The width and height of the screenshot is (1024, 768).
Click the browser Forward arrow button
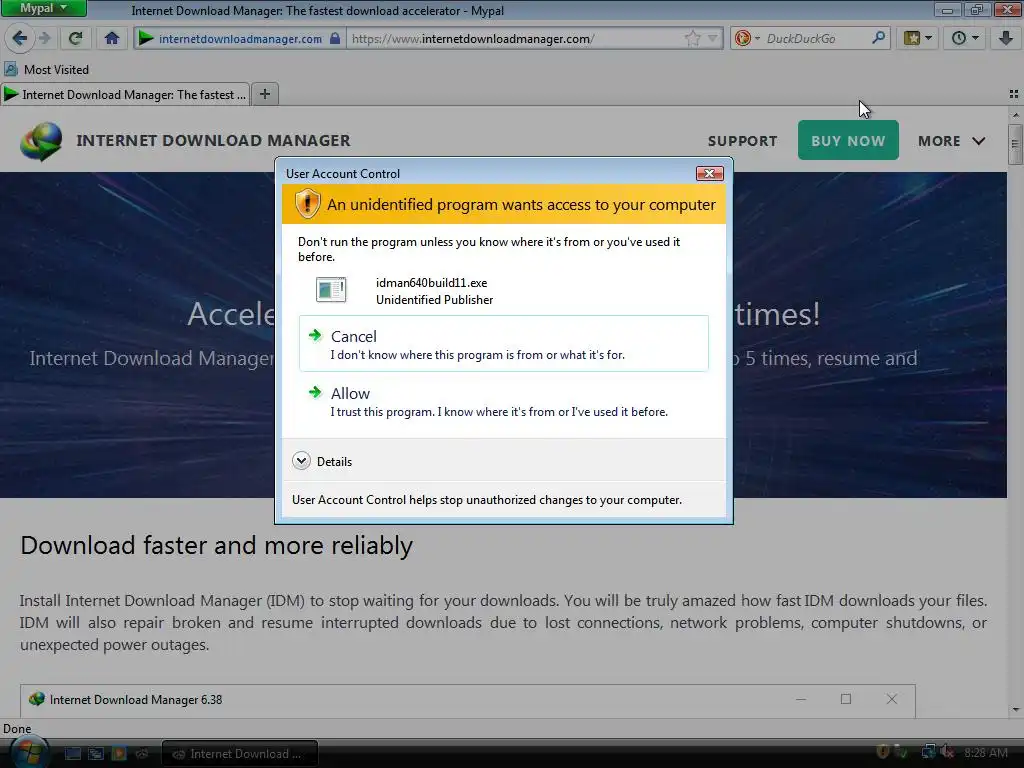click(x=44, y=39)
